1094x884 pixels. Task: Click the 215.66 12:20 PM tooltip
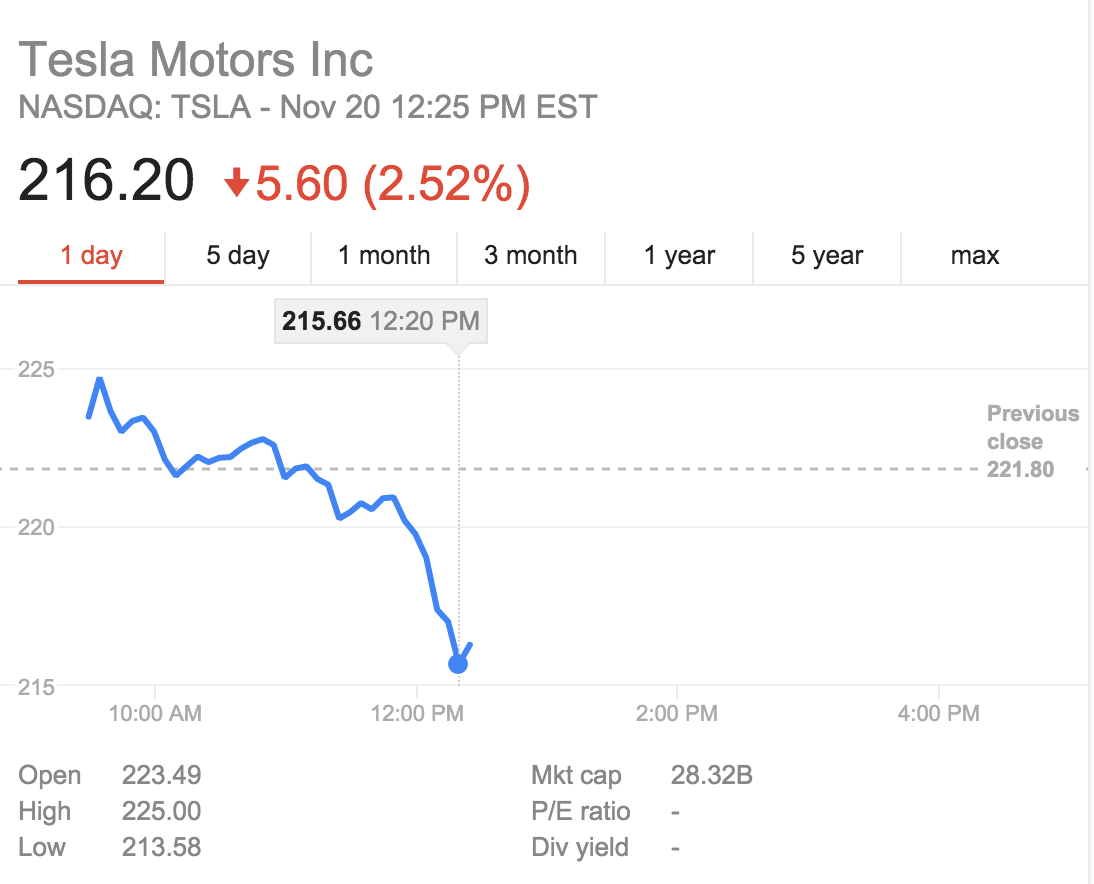point(381,322)
